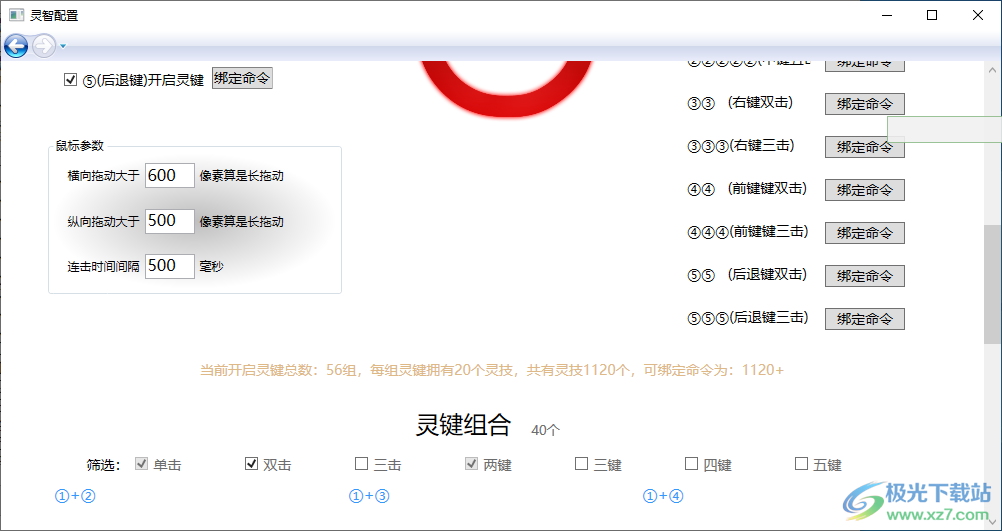Click the 灵智配置 window title icon
This screenshot has height=531, width=1002.
pos(16,15)
